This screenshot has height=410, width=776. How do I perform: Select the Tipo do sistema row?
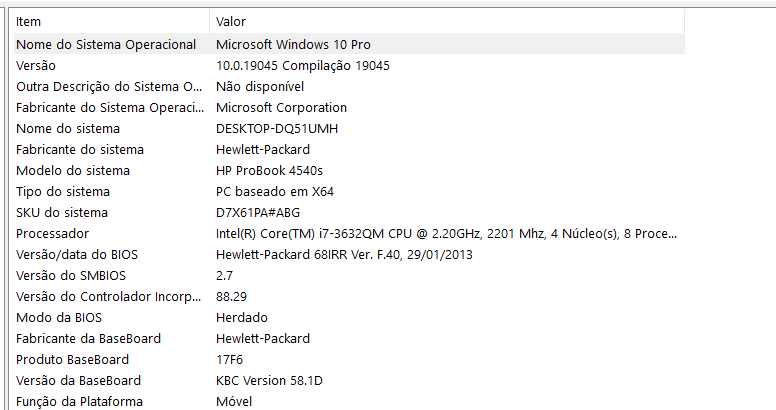[63, 191]
